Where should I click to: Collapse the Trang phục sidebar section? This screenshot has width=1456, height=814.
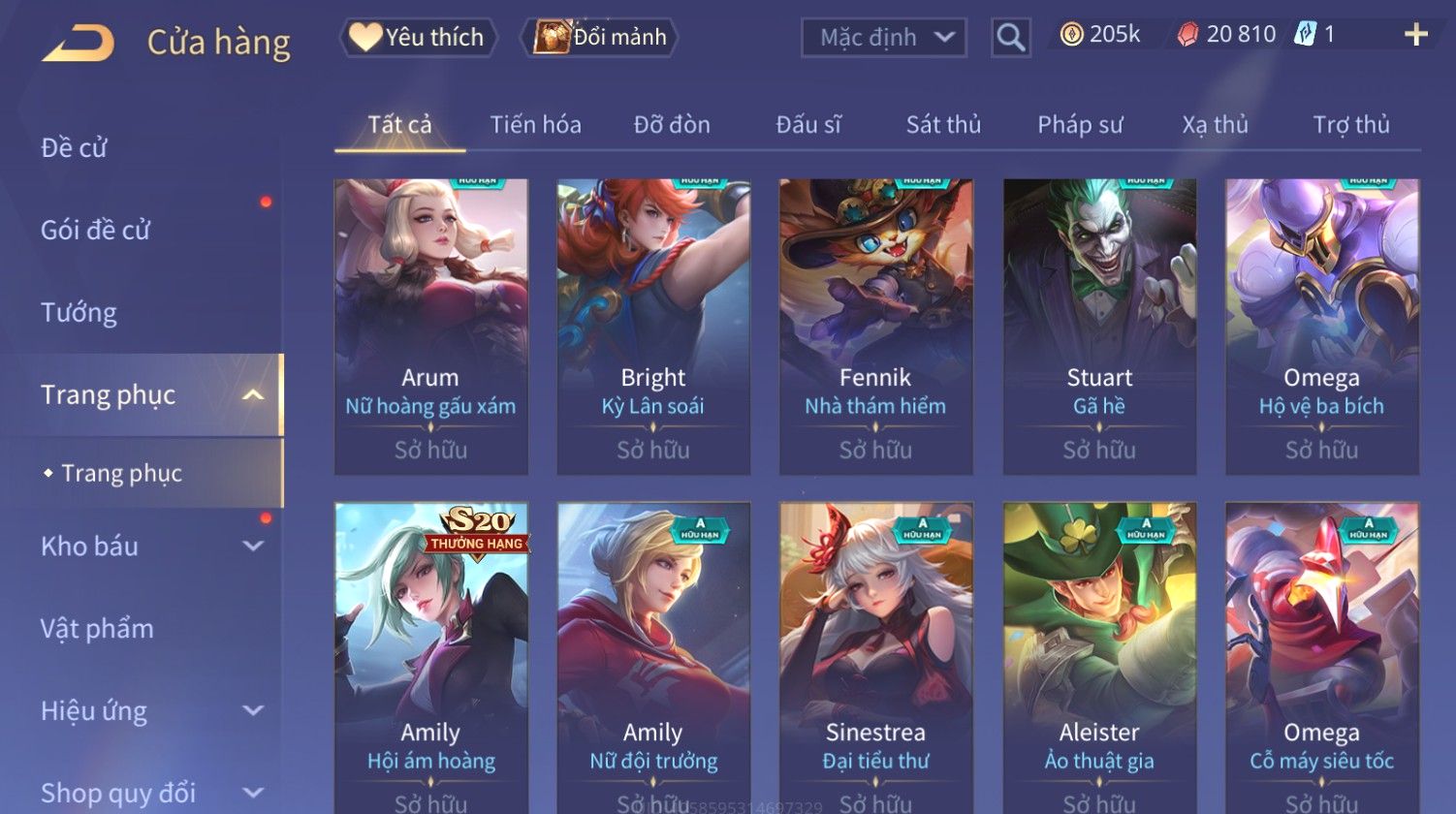tap(253, 394)
